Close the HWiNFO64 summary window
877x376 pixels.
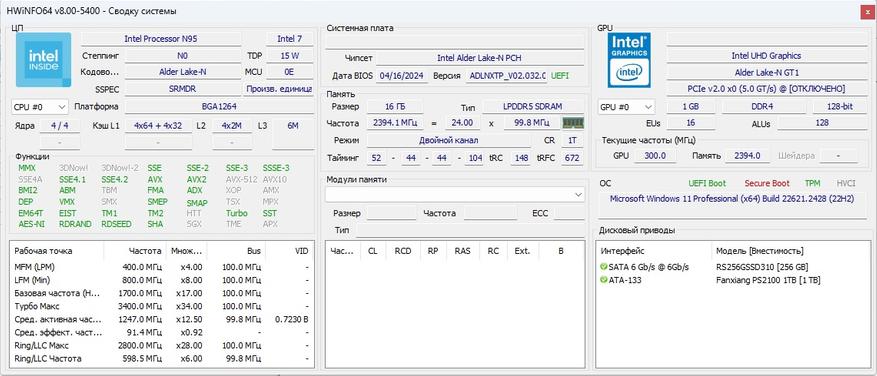click(866, 11)
